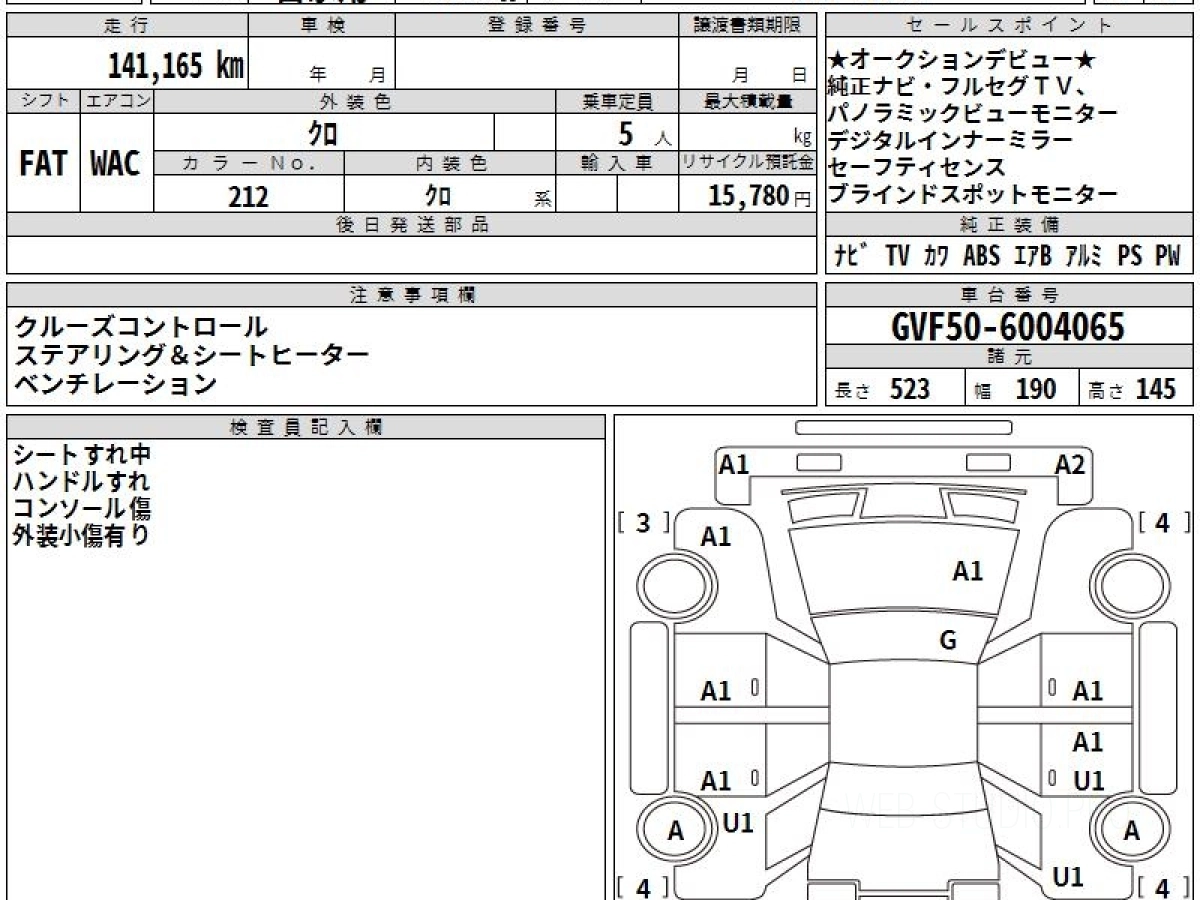Image resolution: width=1200 pixels, height=900 pixels.
Task: Select the width value 190
Action: (x=1035, y=389)
